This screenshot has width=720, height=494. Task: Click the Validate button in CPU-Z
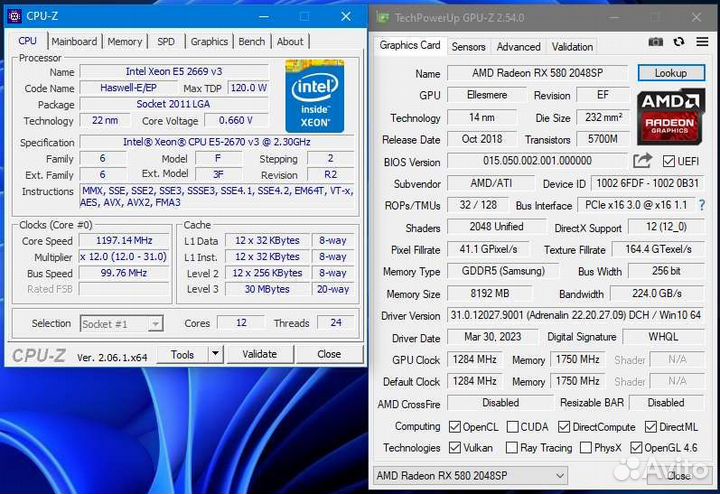pos(260,354)
